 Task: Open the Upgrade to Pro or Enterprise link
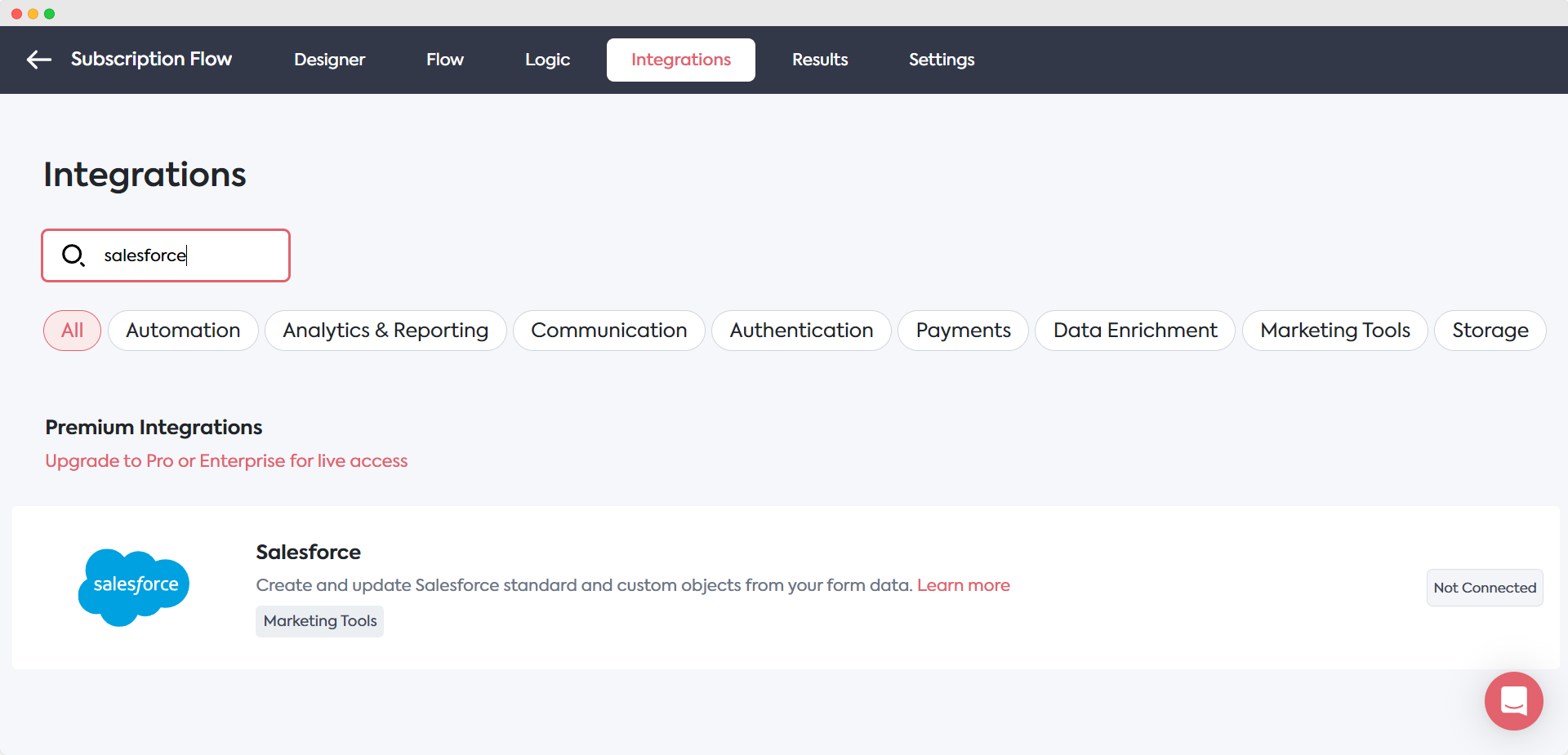(226, 460)
